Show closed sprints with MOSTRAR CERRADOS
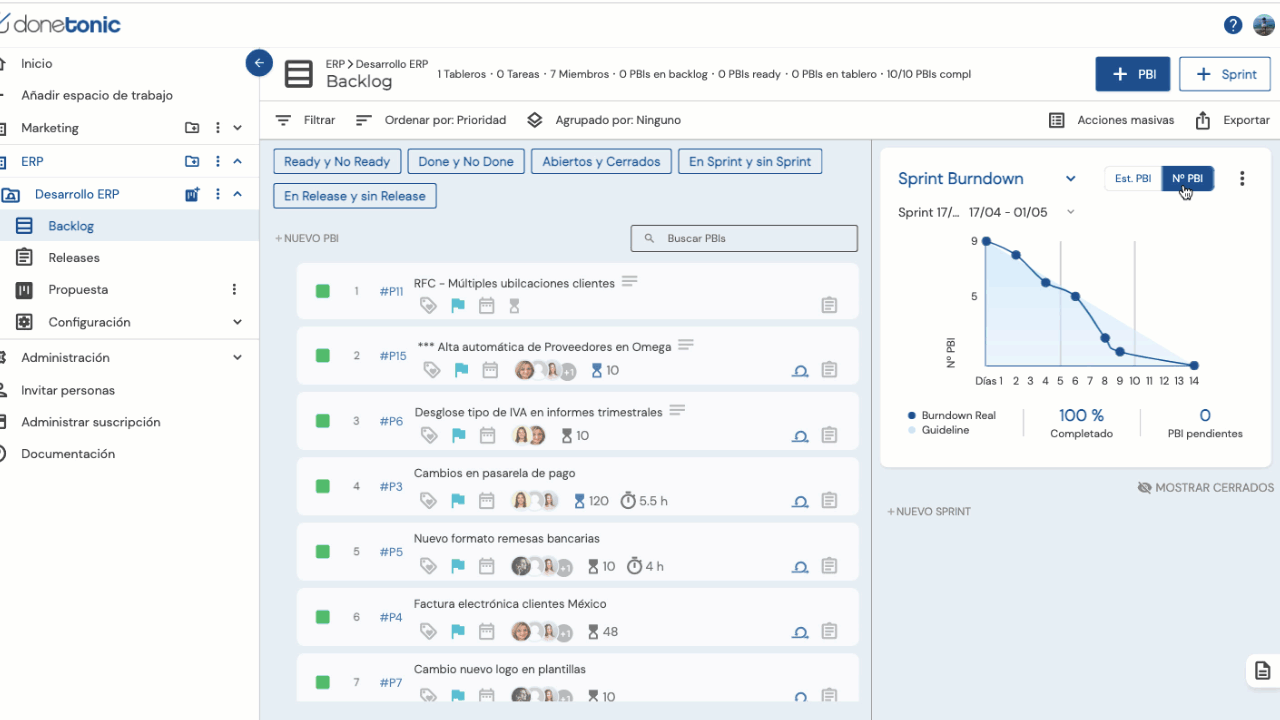This screenshot has height=720, width=1280. (1206, 488)
